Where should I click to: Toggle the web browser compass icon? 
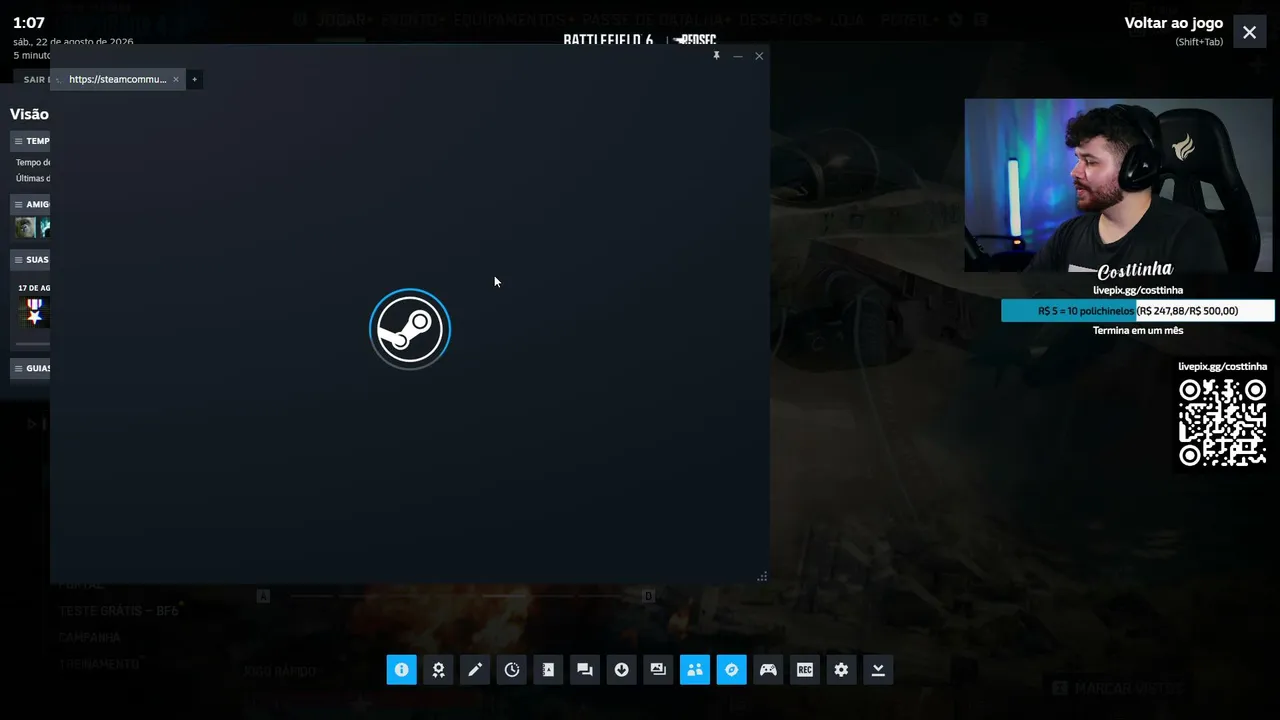pos(732,670)
